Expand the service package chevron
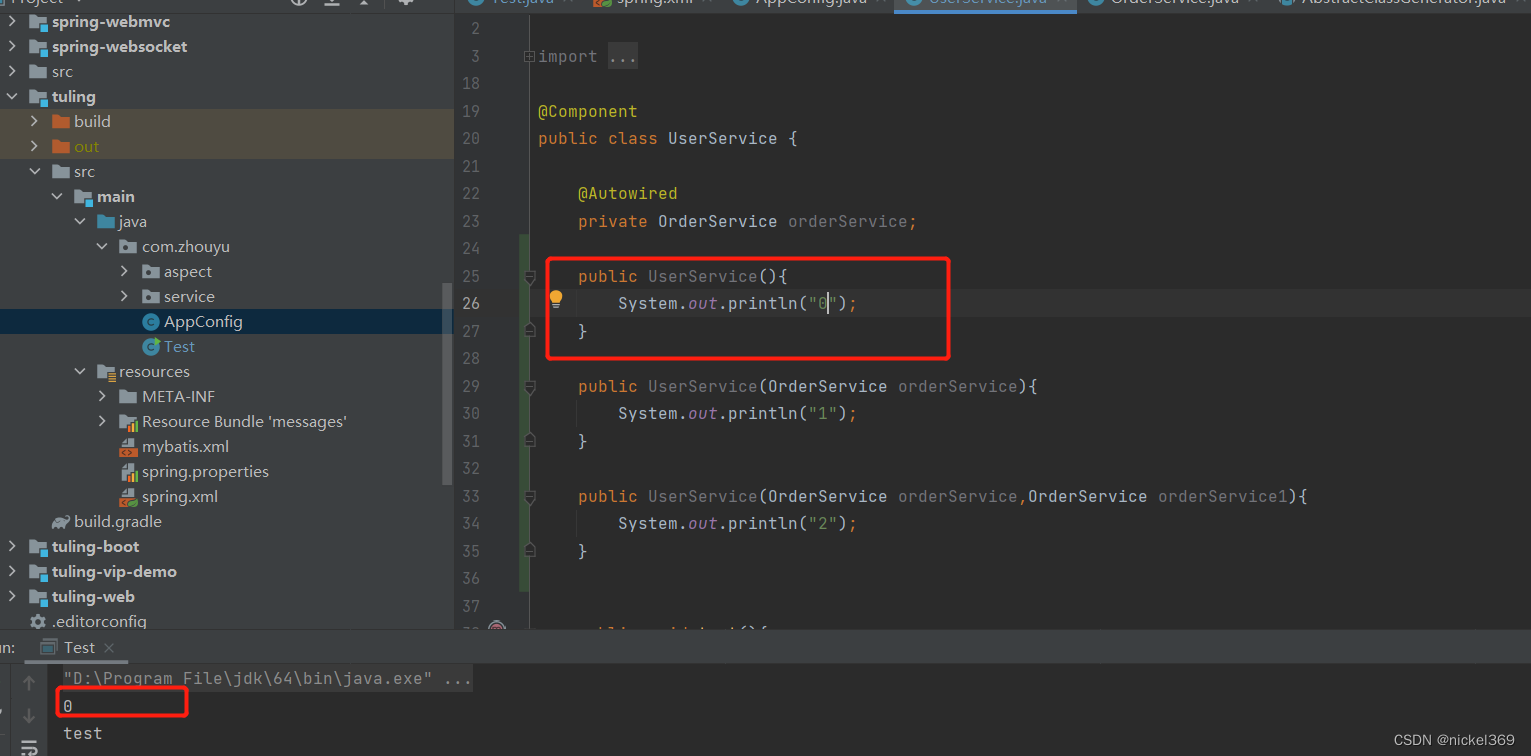 pos(125,297)
